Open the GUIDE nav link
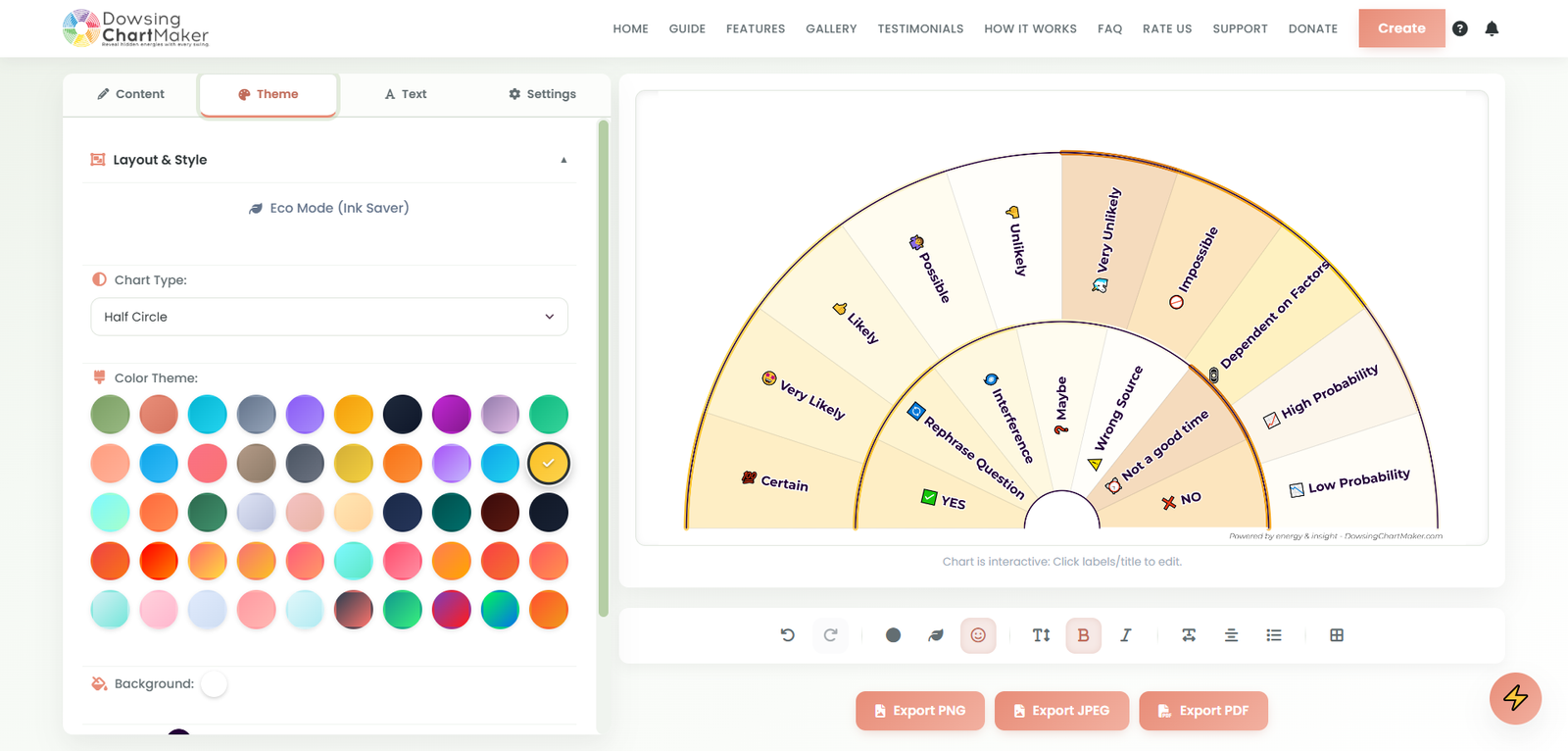The image size is (1568, 751). pos(687,28)
